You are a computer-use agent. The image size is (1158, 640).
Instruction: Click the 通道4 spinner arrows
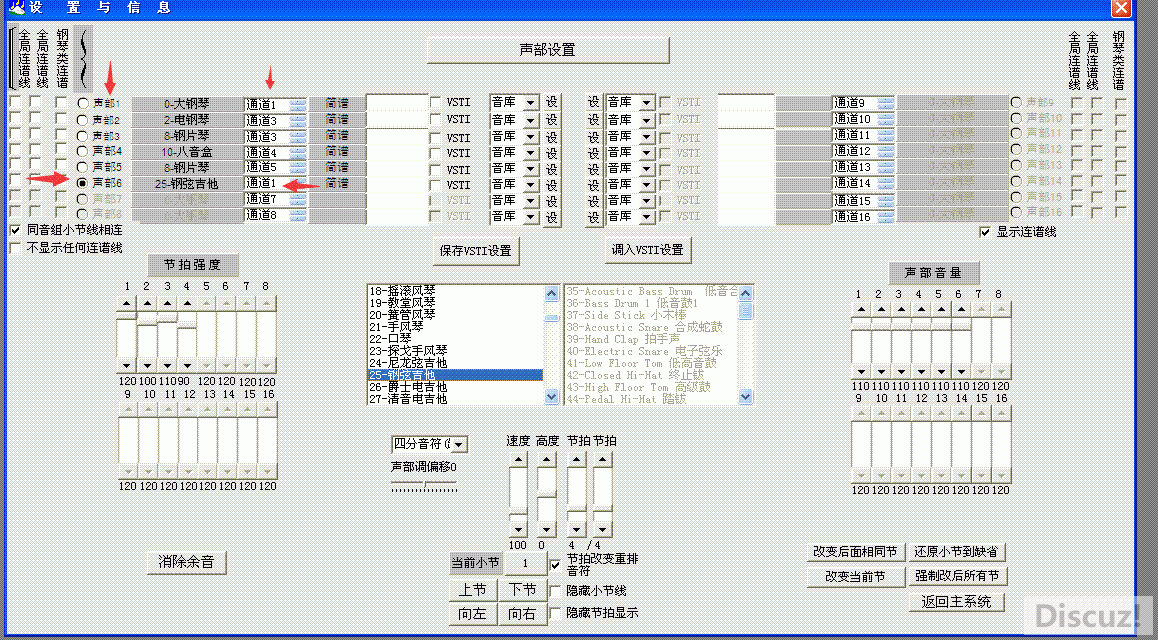pos(298,153)
